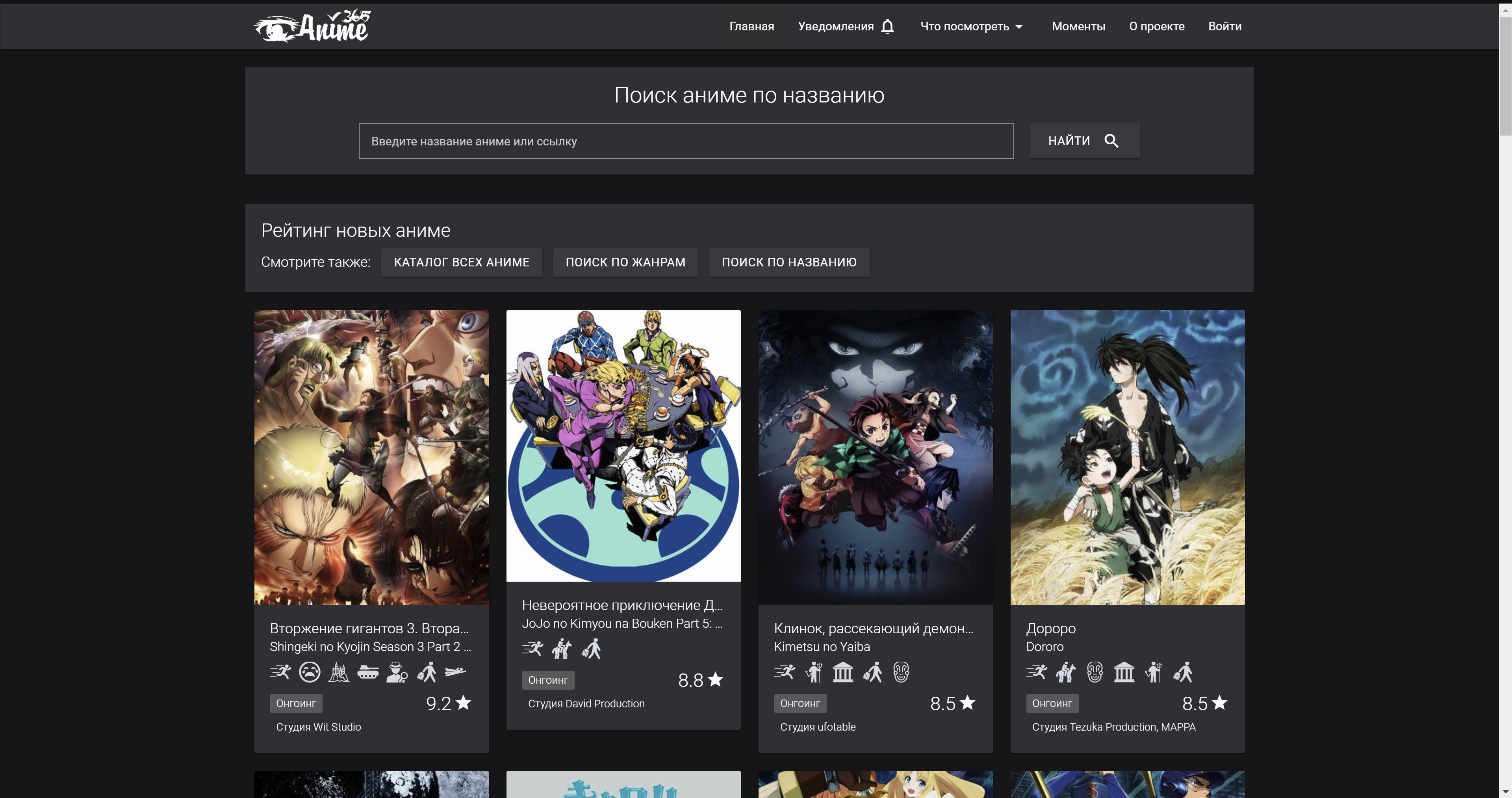Click museum building icon on Kimetsu no Yaiba
The height and width of the screenshot is (798, 1512).
click(x=843, y=672)
